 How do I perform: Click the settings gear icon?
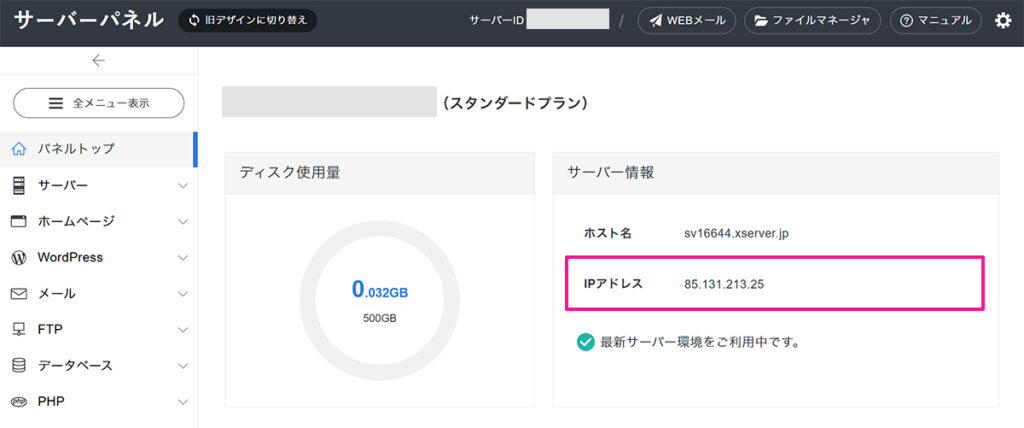pyautogui.click(x=1003, y=20)
